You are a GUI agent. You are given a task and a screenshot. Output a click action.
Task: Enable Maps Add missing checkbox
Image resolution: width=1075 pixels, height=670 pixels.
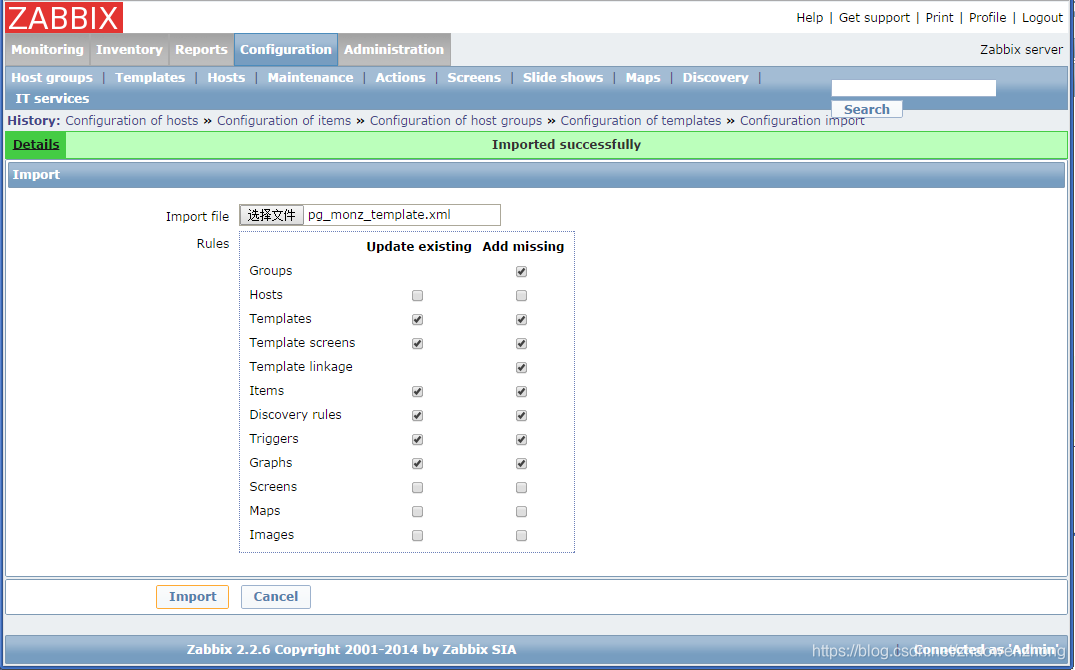(522, 512)
